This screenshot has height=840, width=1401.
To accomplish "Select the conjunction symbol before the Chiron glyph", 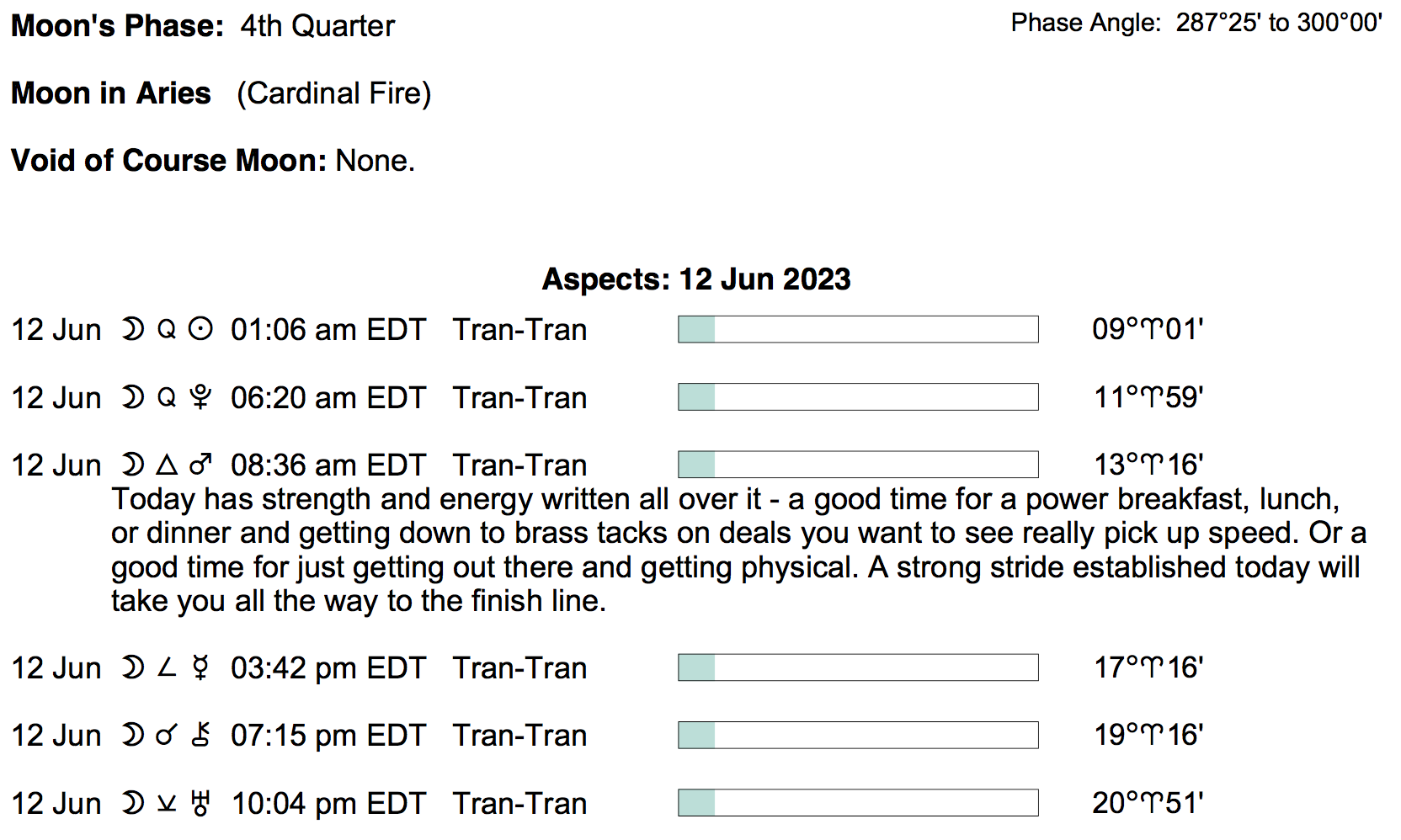I will pos(167,736).
